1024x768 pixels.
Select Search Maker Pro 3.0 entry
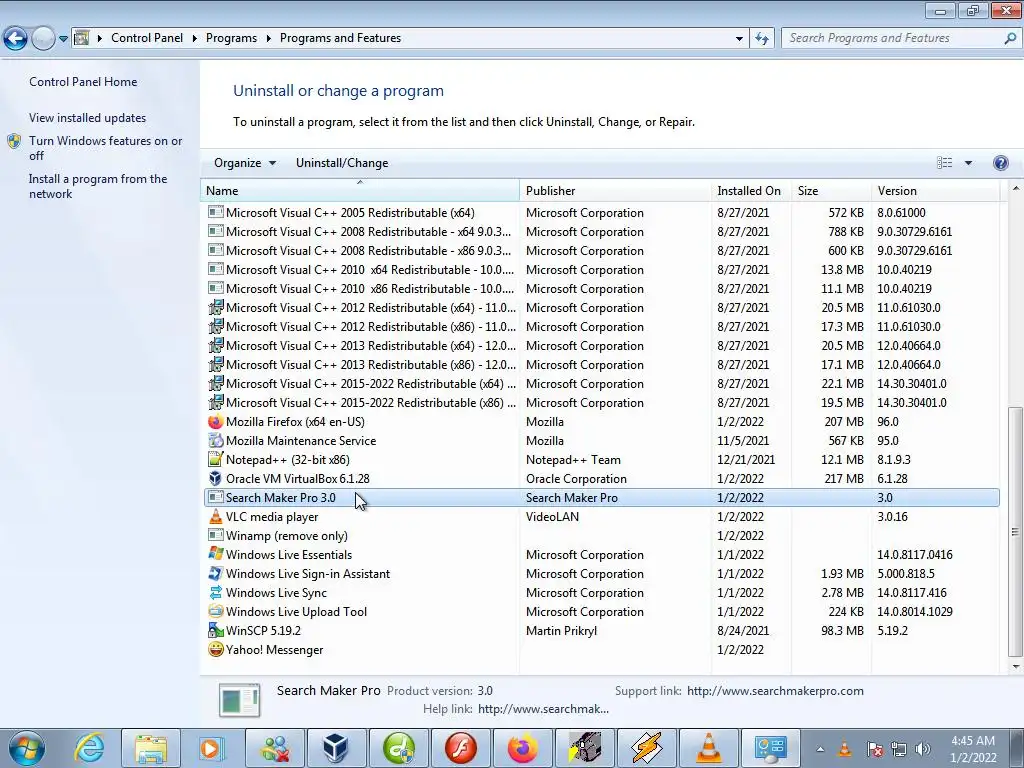(601, 498)
